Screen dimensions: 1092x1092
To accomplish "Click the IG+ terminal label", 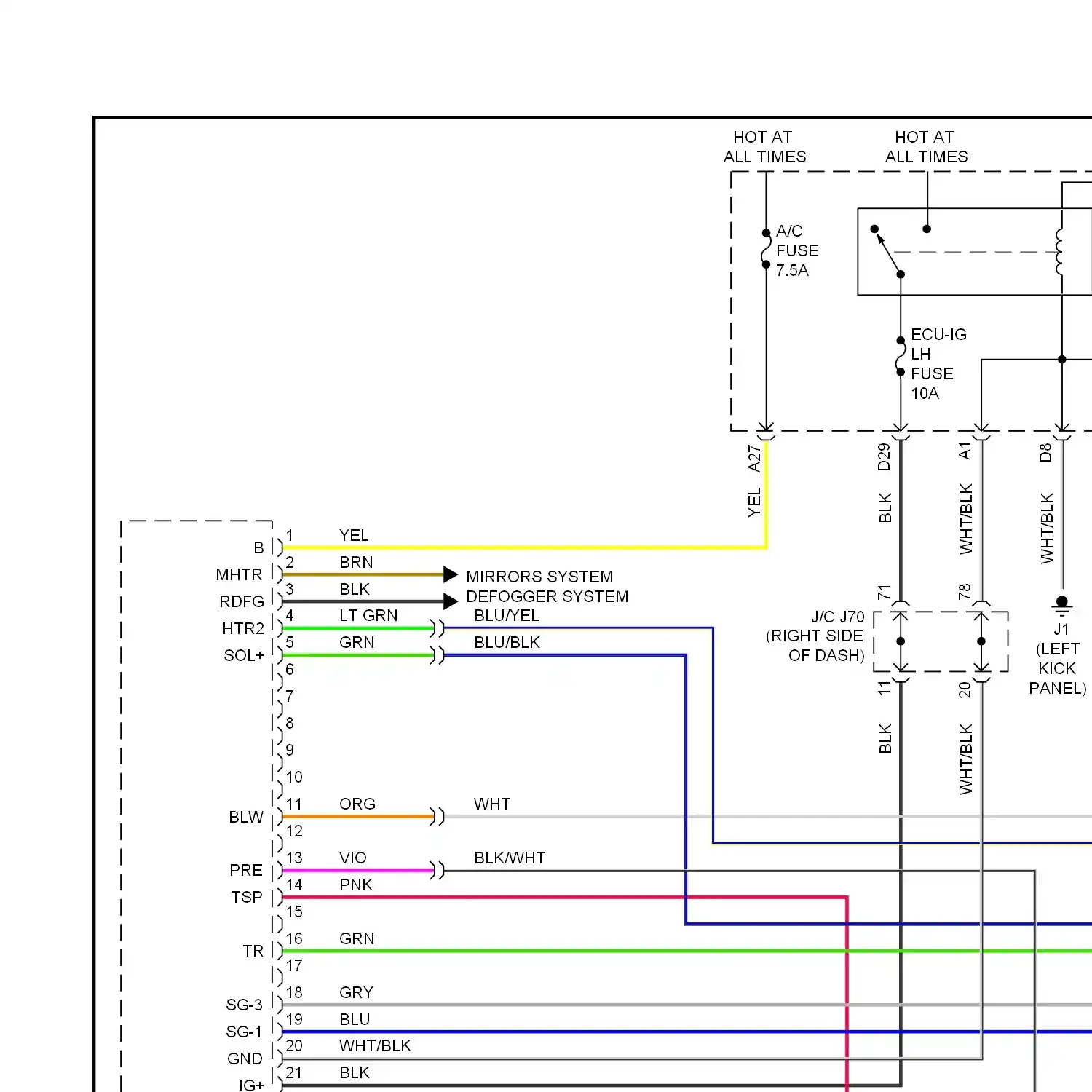I will [251, 1085].
